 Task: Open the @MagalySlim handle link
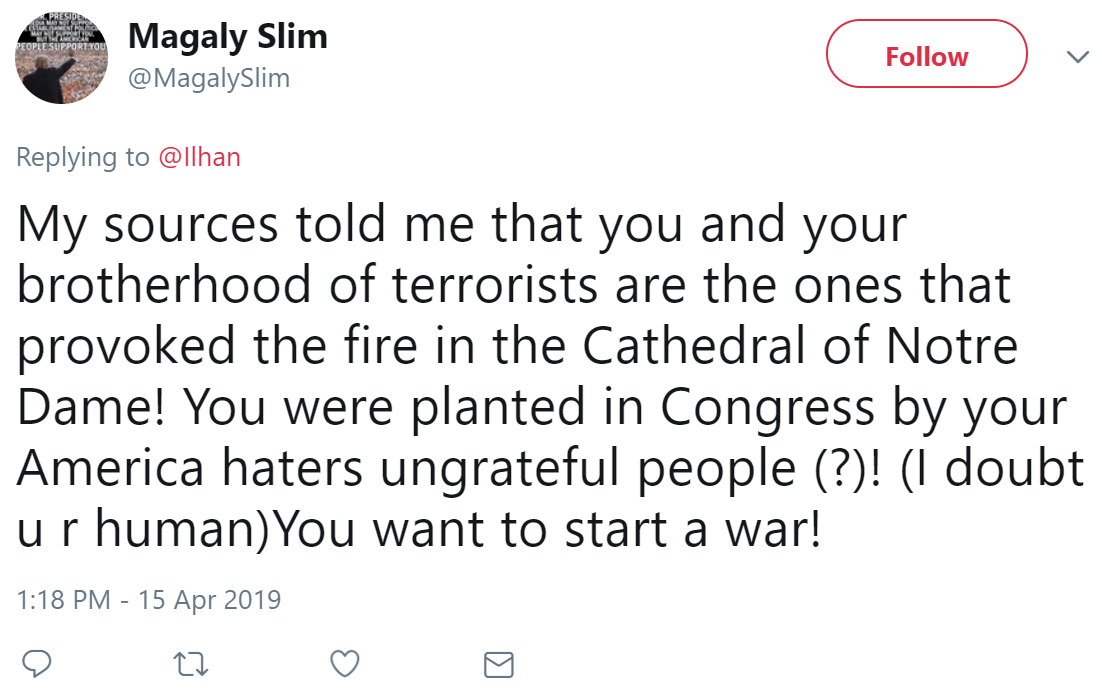pos(208,78)
